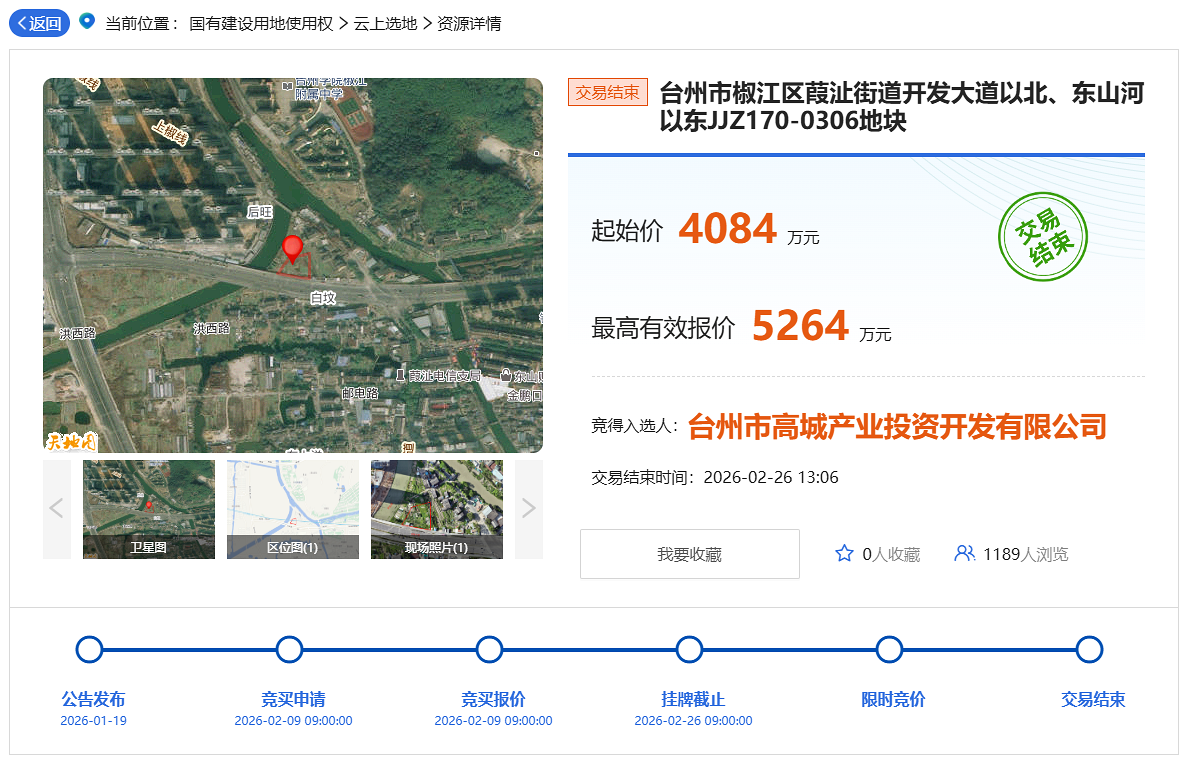This screenshot has width=1188, height=765.
Task: Show next thumbnails with right arrow
Action: tap(528, 509)
